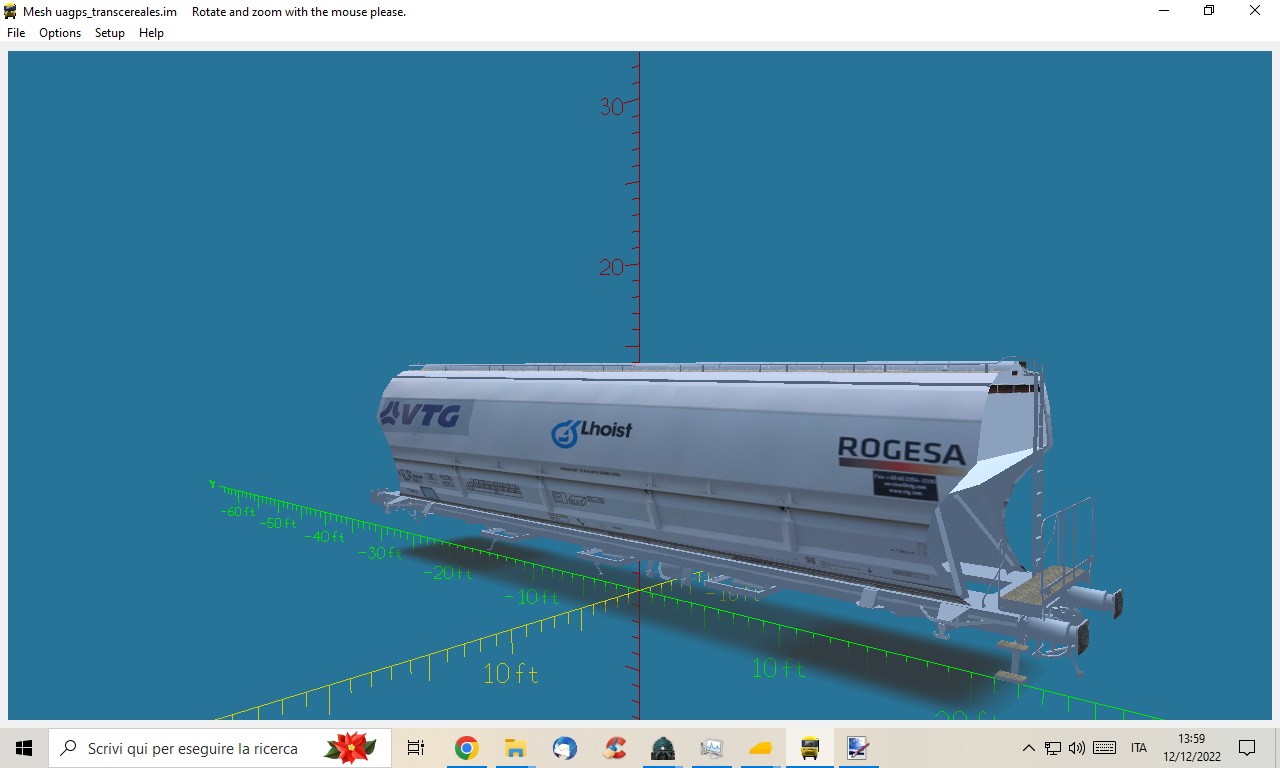Open the touch keyboard tray icon
This screenshot has height=768, width=1280.
point(1105,748)
